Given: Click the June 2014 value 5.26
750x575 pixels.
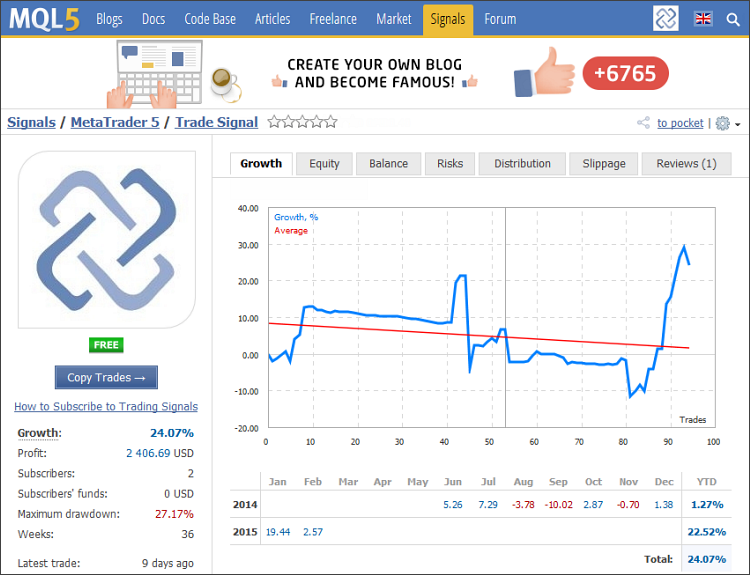Looking at the screenshot, I should click(x=452, y=505).
